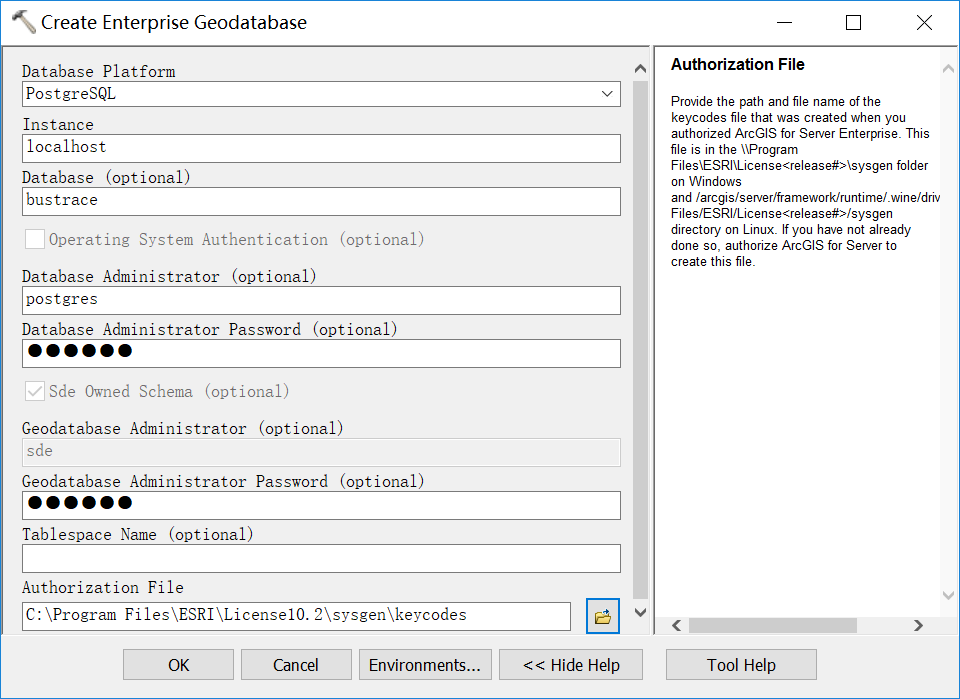Browse for the authorization file via folder icon
The image size is (960, 699).
(x=602, y=616)
